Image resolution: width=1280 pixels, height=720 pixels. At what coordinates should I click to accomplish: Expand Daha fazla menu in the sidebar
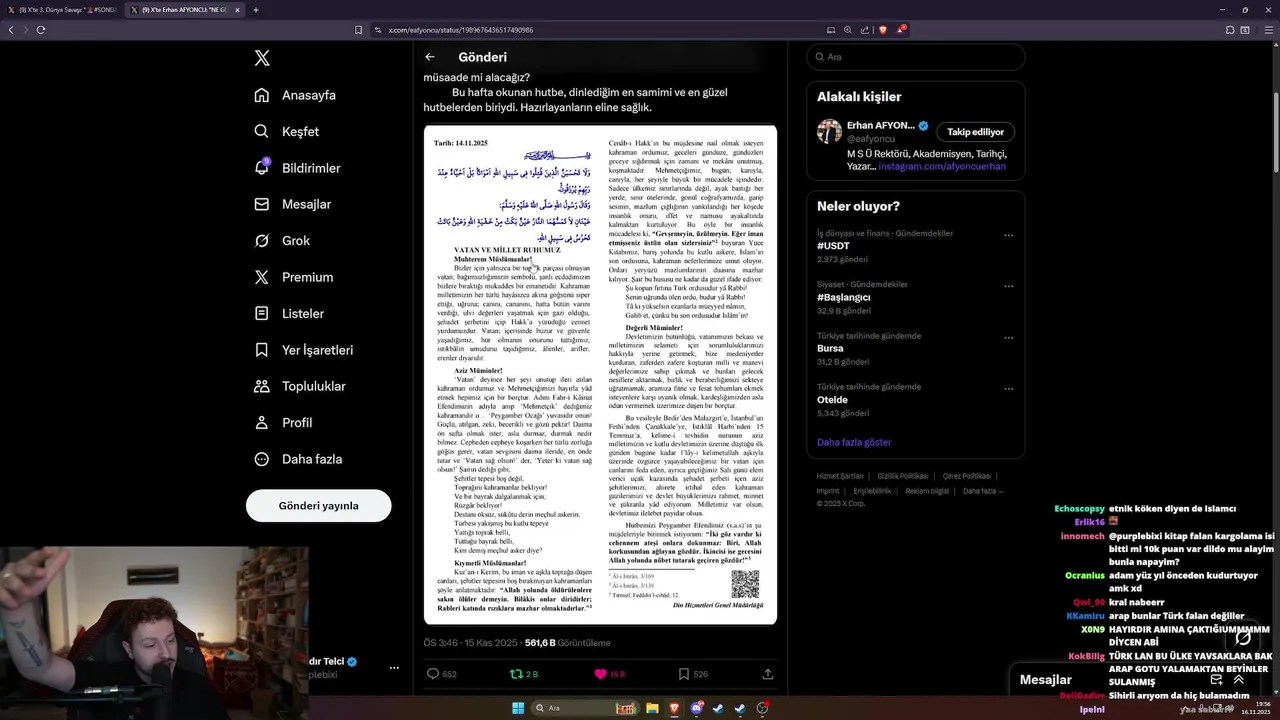tap(298, 459)
